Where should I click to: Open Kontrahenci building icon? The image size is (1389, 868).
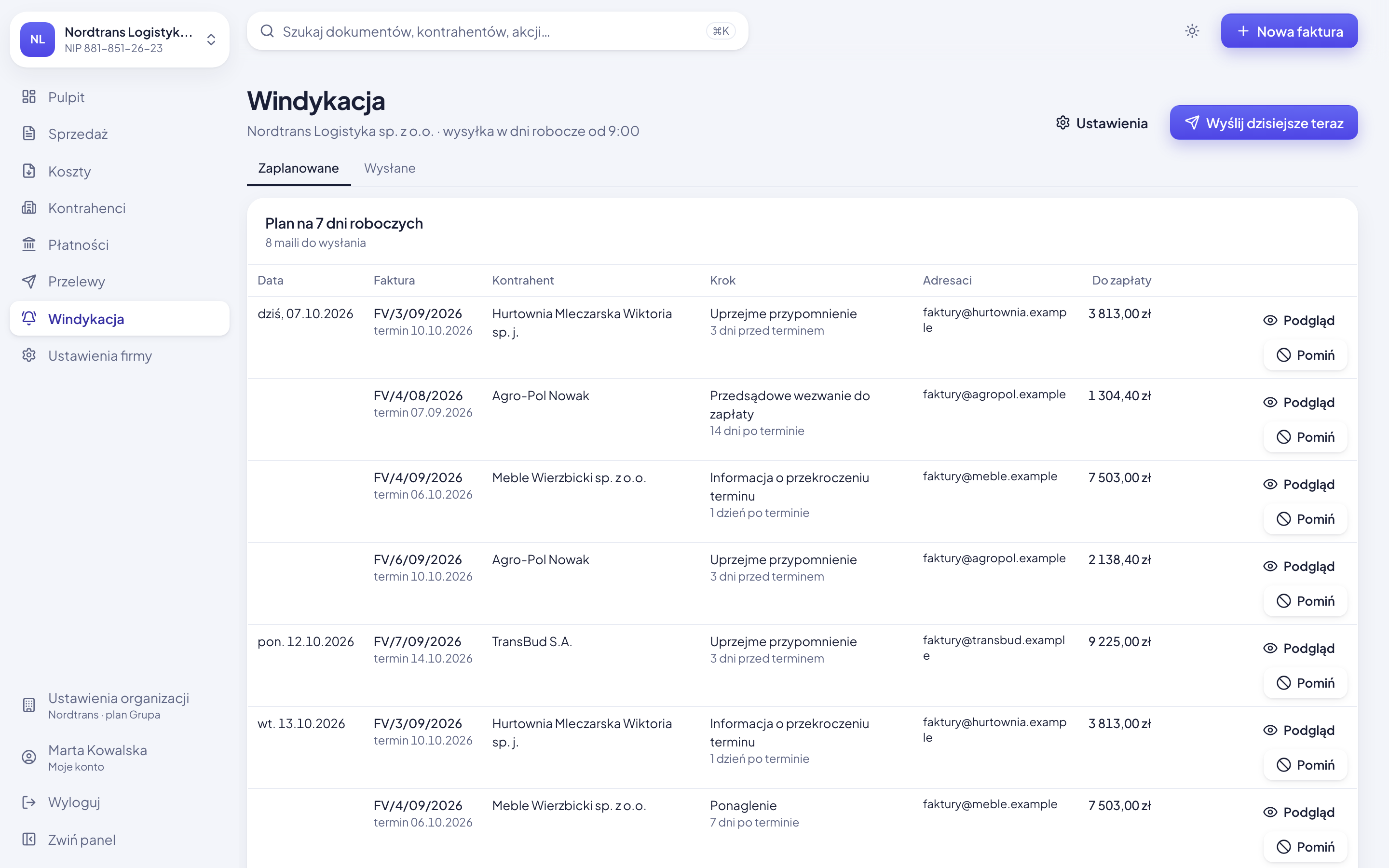[x=29, y=207]
